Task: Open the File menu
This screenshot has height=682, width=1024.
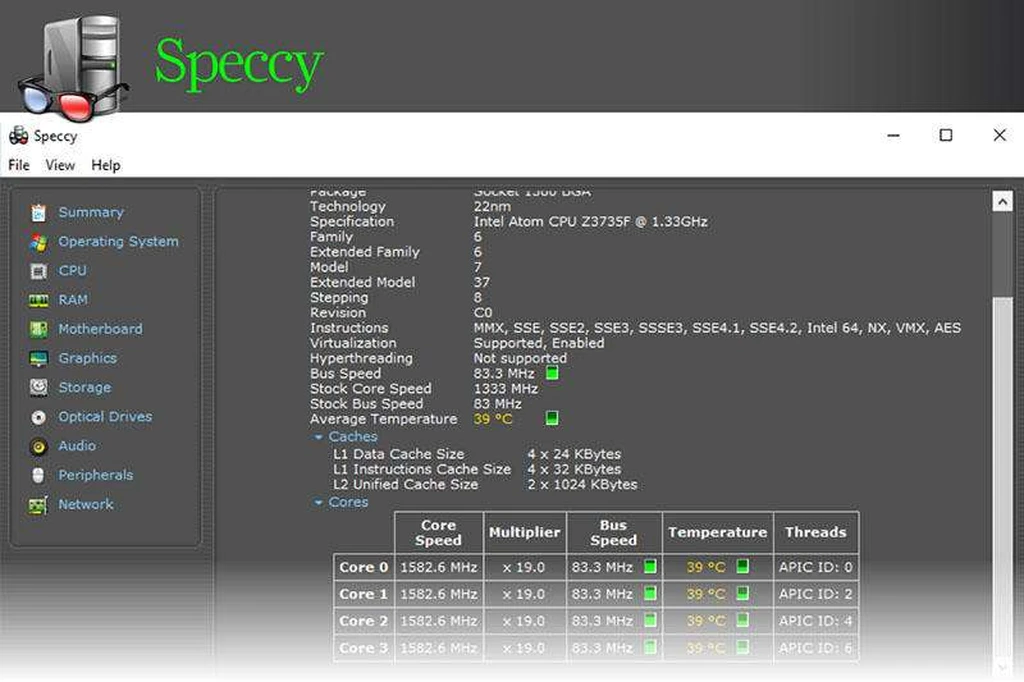Action: pos(19,165)
